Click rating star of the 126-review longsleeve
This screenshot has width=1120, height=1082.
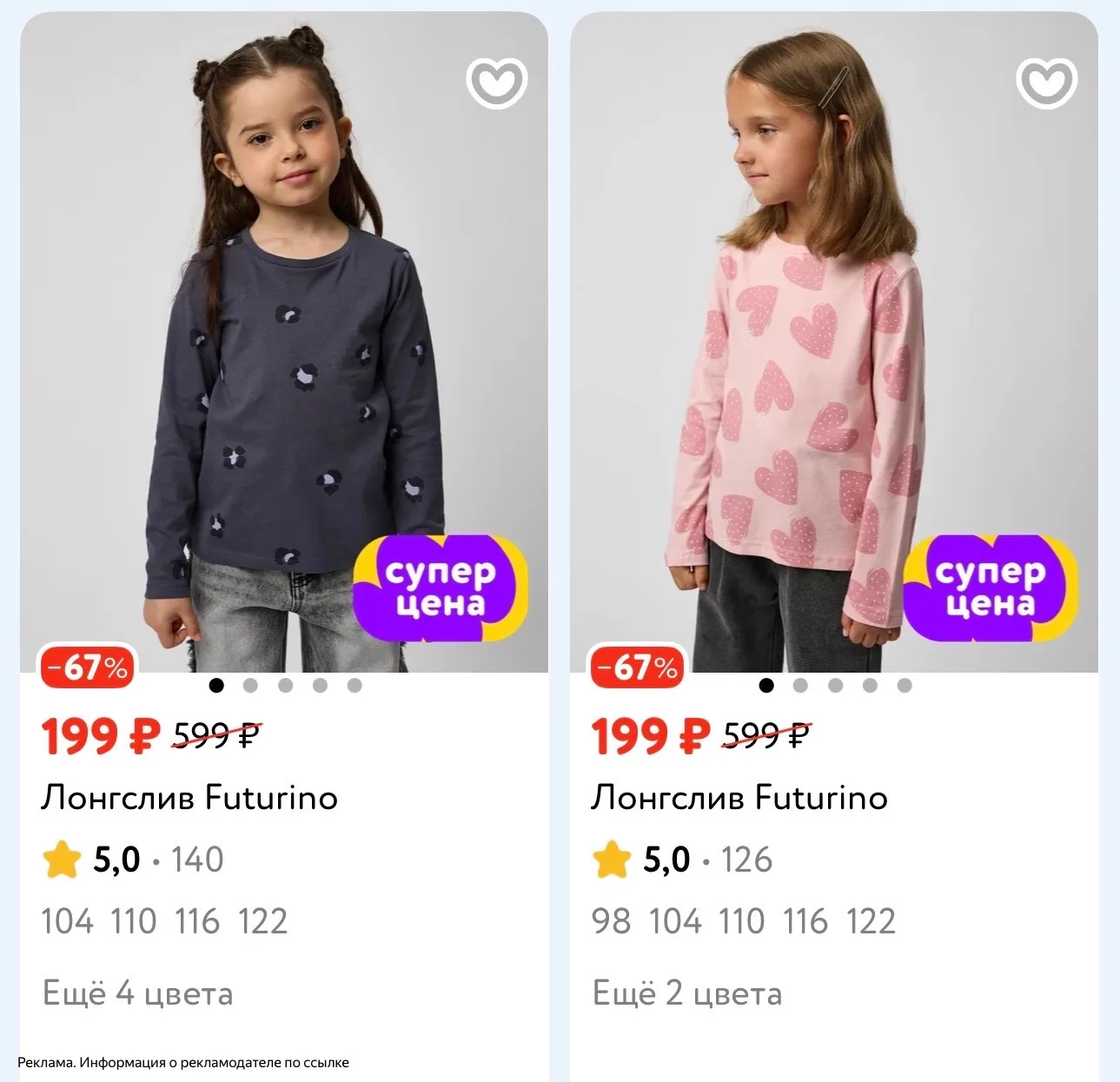611,860
